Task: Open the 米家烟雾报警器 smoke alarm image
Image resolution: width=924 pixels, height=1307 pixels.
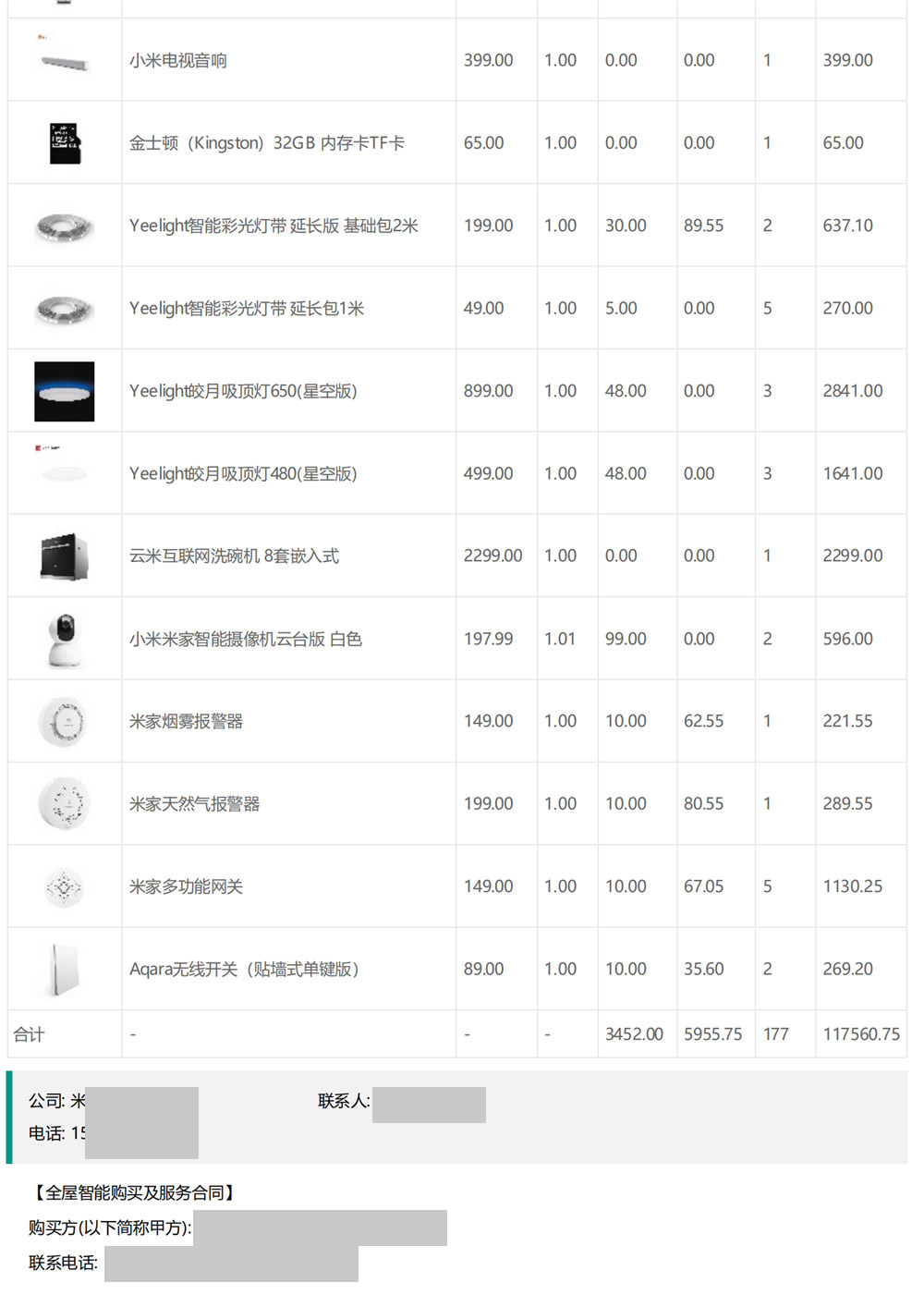Action: (x=65, y=722)
